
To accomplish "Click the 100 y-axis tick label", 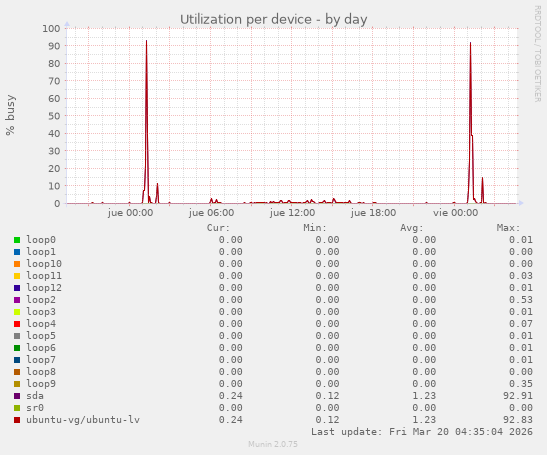I will 51,29.
